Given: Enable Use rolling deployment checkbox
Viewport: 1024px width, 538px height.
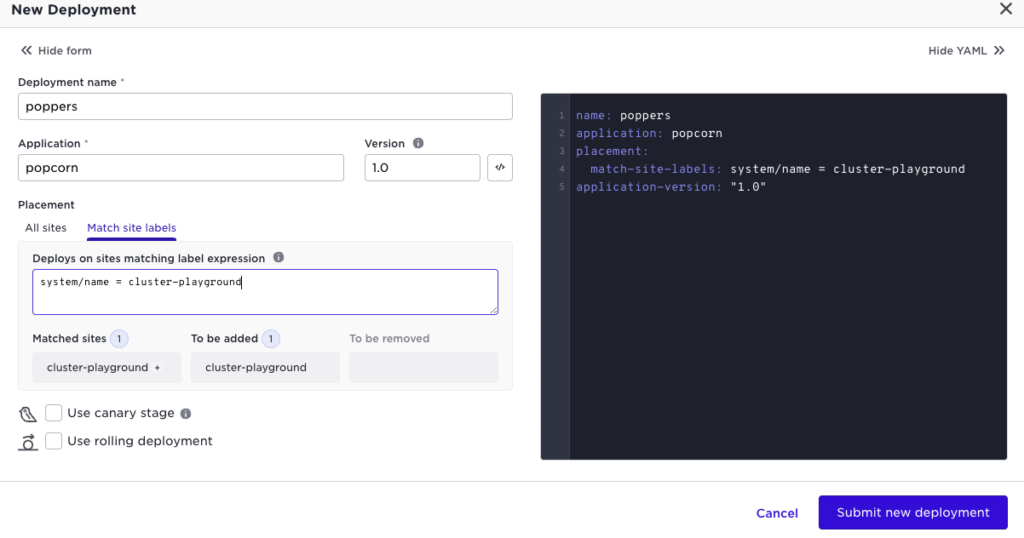Looking at the screenshot, I should pyautogui.click(x=54, y=441).
